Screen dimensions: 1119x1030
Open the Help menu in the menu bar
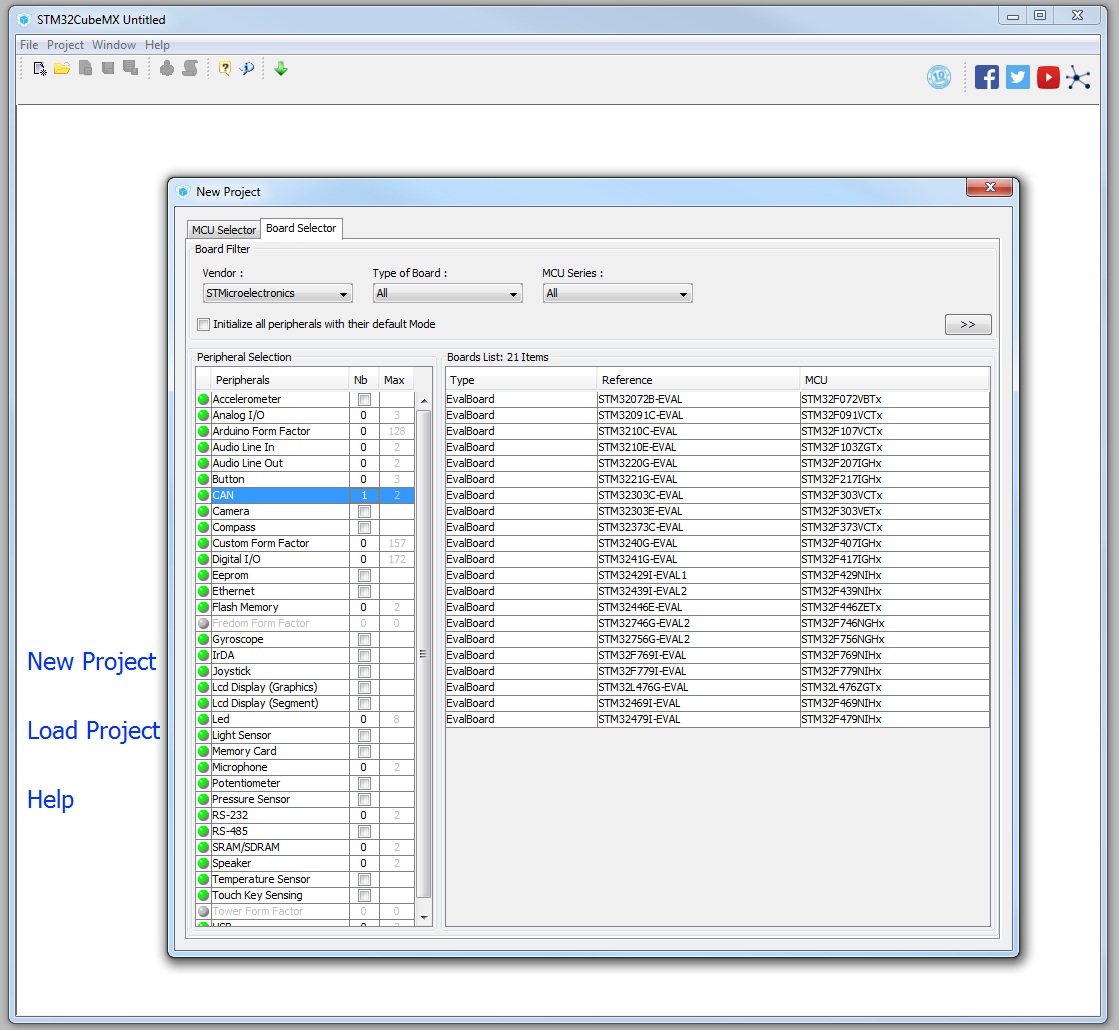(157, 44)
